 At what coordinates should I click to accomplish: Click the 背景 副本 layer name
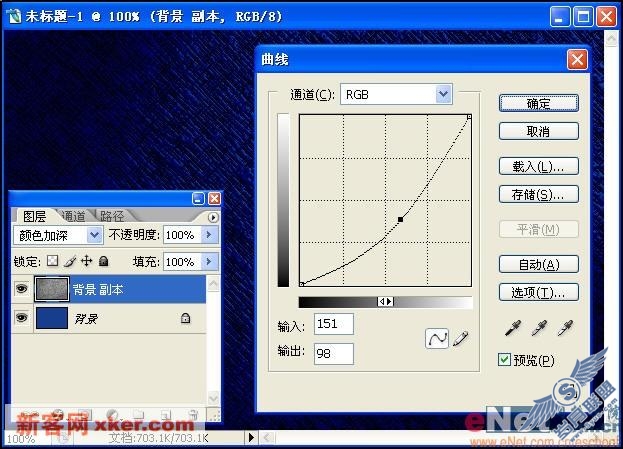[x=97, y=289]
